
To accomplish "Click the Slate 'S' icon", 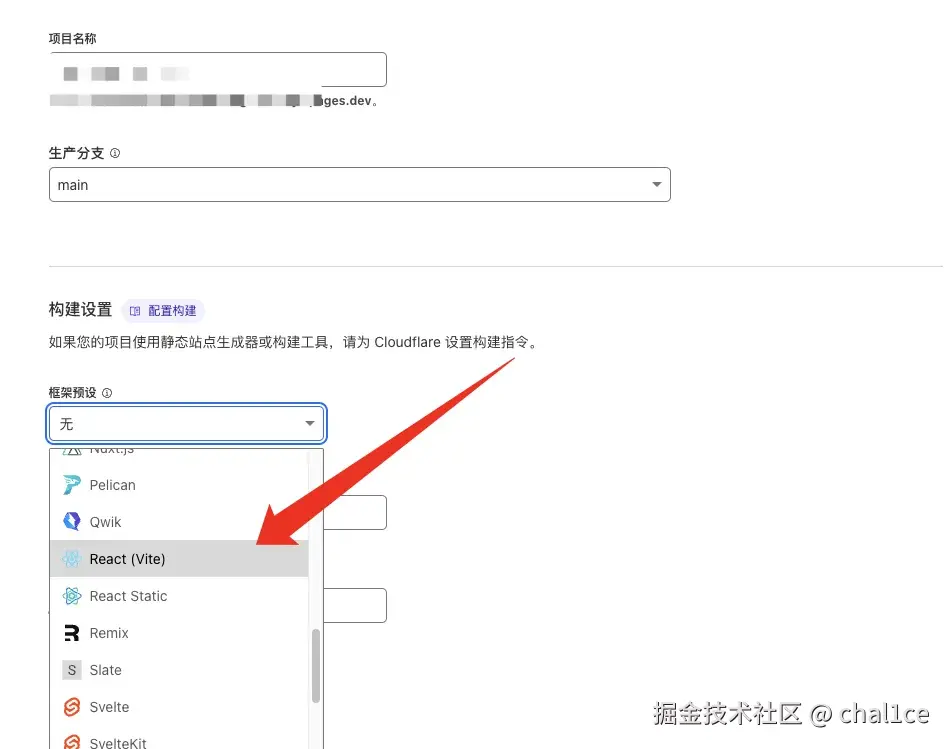I will point(71,670).
